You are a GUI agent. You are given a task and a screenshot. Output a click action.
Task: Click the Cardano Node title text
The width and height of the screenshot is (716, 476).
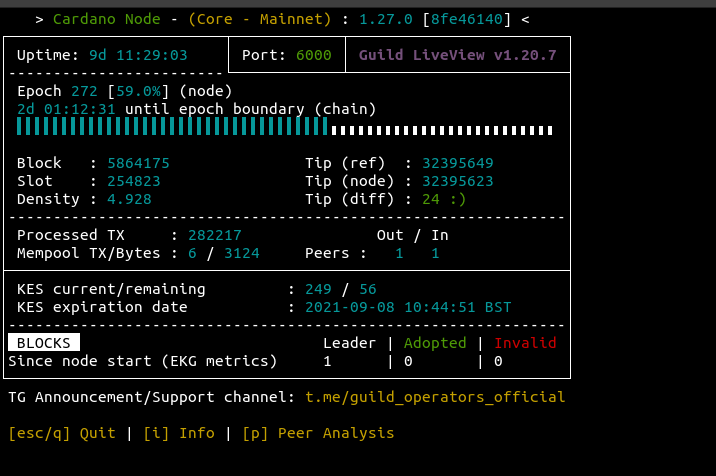[106, 19]
